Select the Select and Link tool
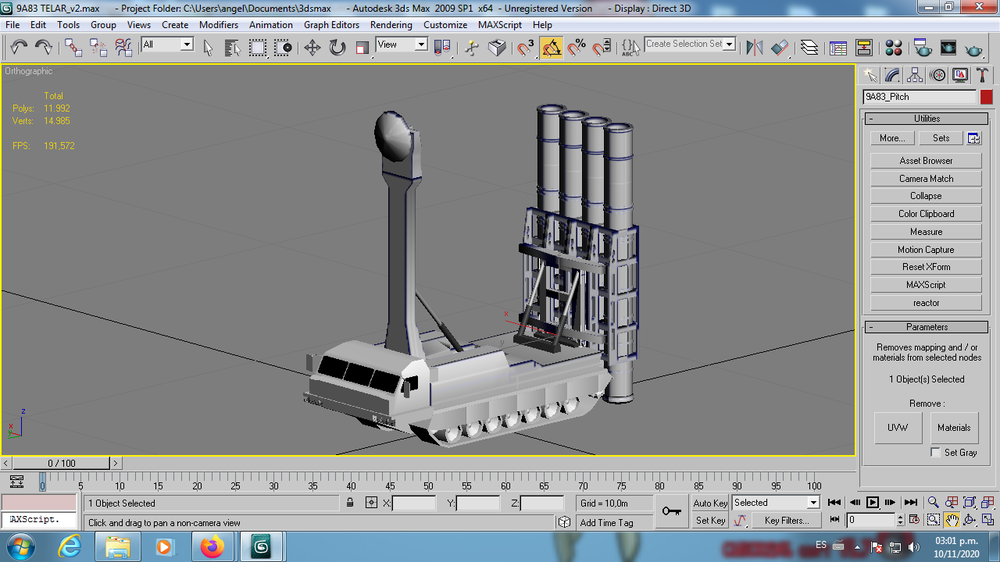 pos(73,47)
